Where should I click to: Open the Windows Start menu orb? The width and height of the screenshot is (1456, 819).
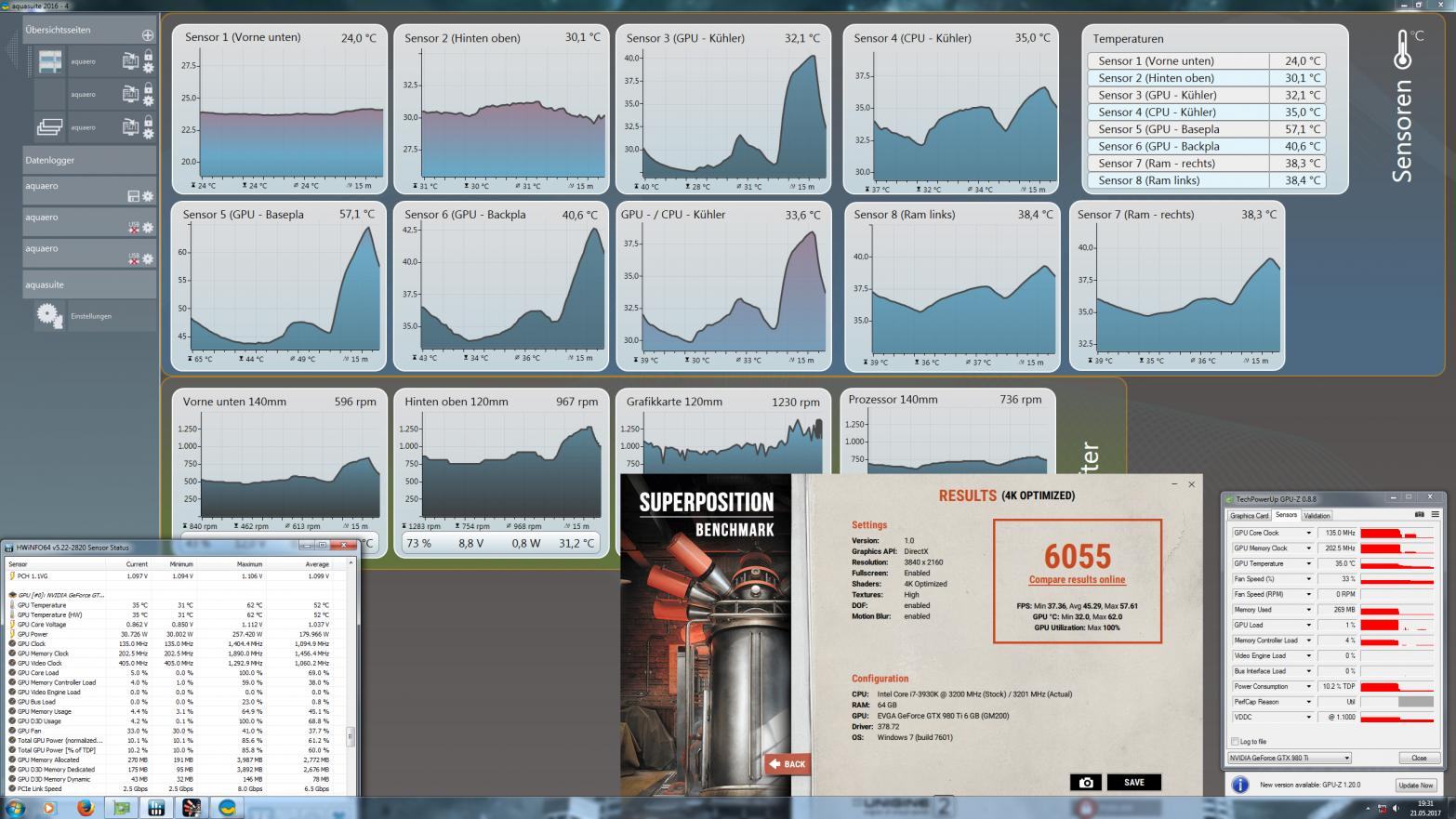(x=15, y=807)
